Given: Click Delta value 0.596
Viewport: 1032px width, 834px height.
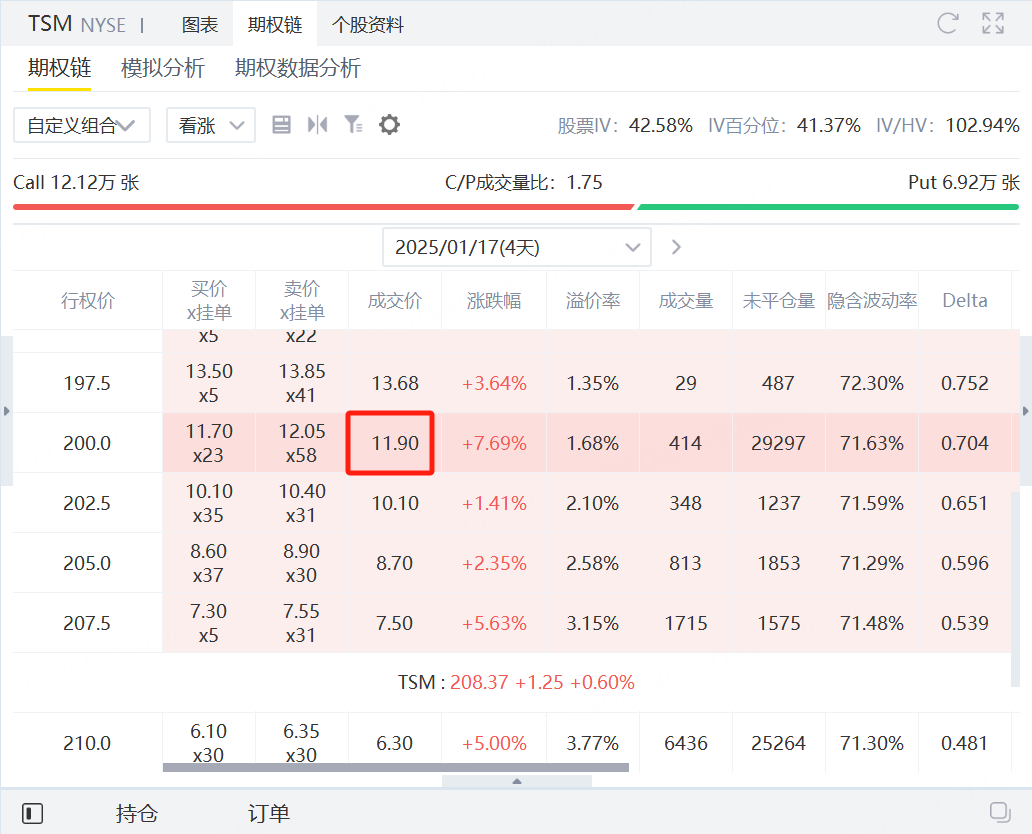Looking at the screenshot, I should point(965,563).
